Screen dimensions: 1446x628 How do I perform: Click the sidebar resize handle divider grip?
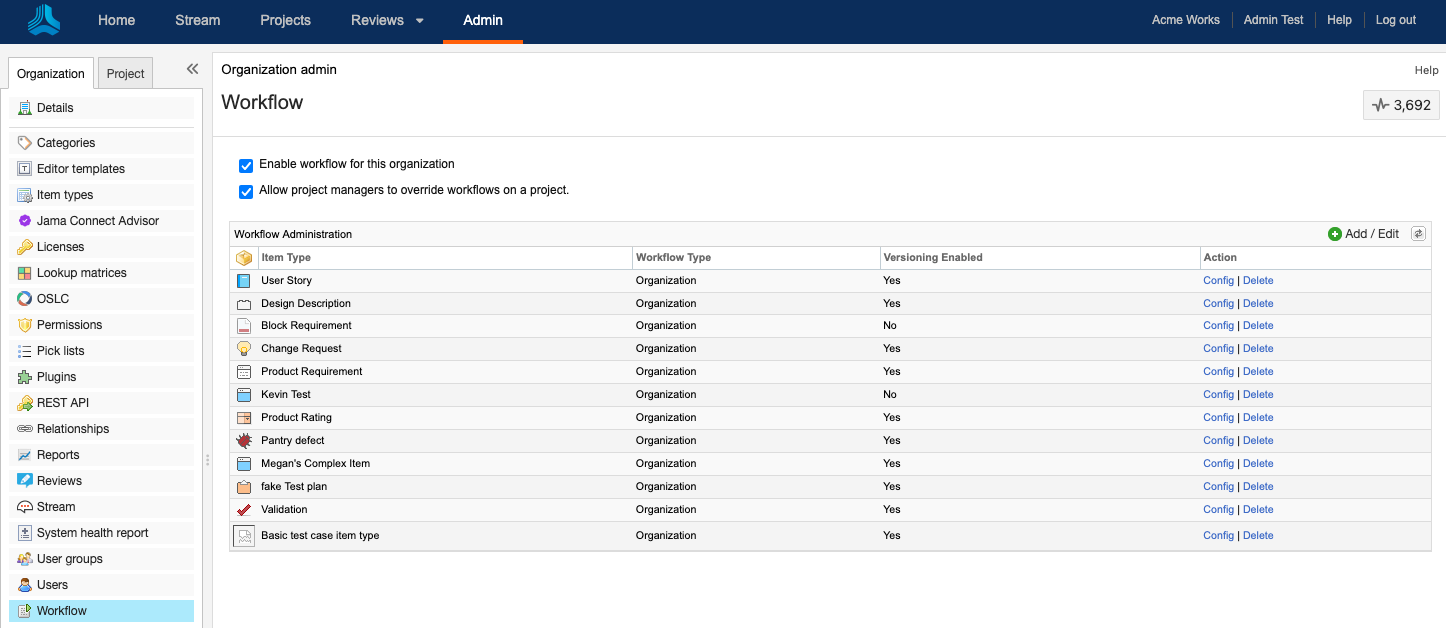[207, 460]
